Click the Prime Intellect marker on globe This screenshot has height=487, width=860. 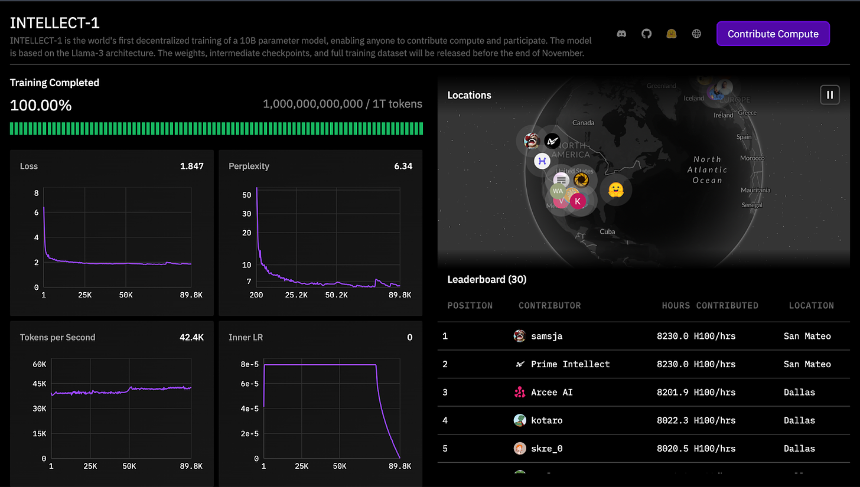tap(552, 141)
